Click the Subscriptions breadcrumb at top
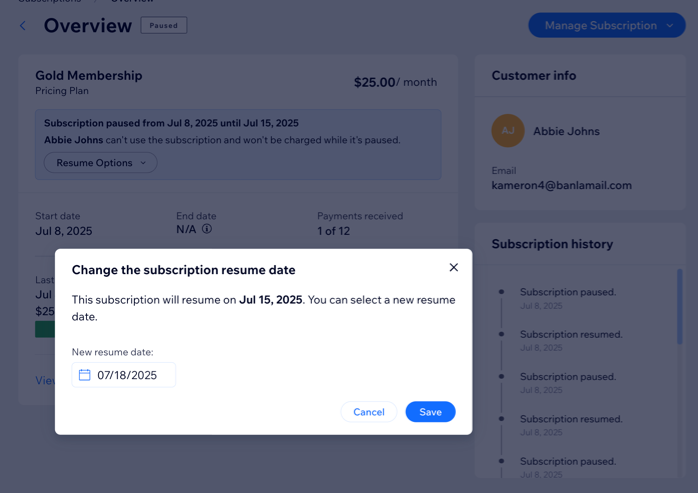Image resolution: width=698 pixels, height=493 pixels. coord(50,2)
